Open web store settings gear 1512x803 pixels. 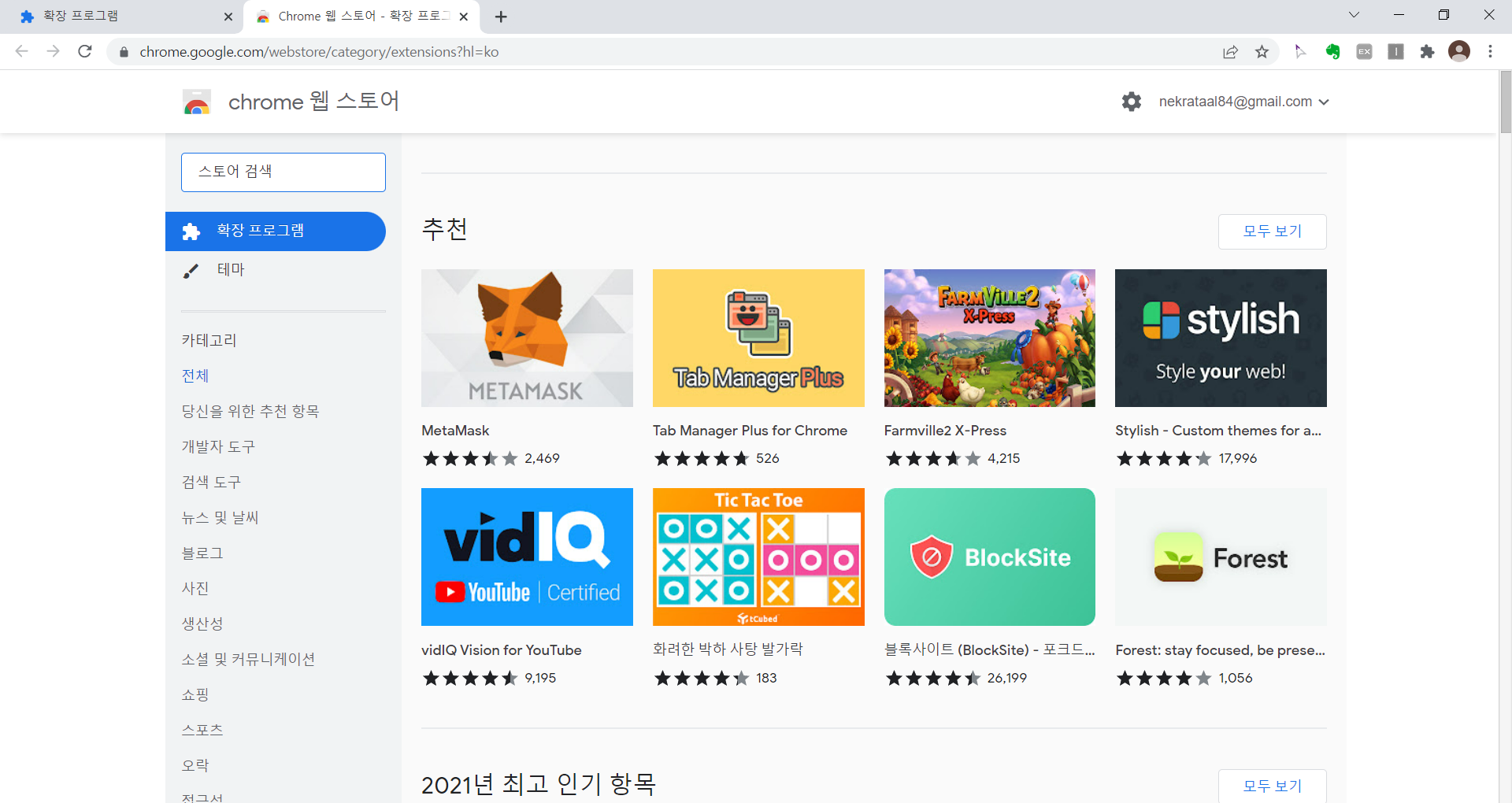(1132, 102)
